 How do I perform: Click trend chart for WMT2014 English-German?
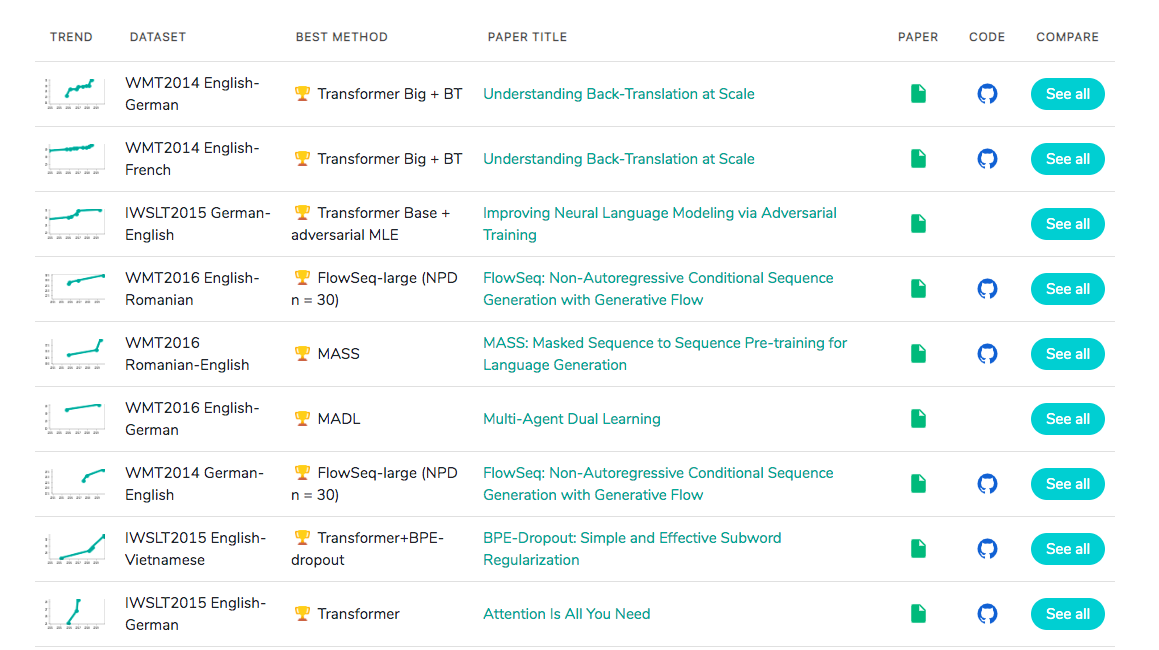[73, 94]
